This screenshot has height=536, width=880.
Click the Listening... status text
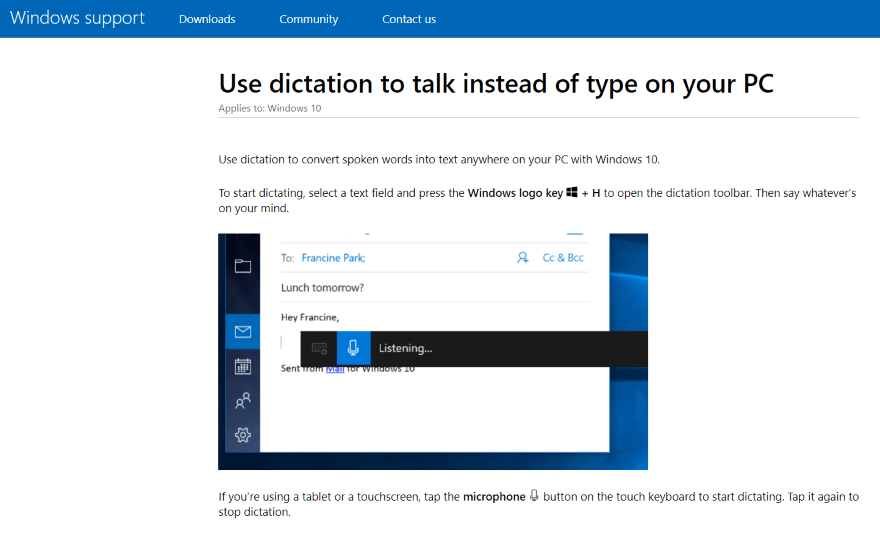pyautogui.click(x=405, y=348)
